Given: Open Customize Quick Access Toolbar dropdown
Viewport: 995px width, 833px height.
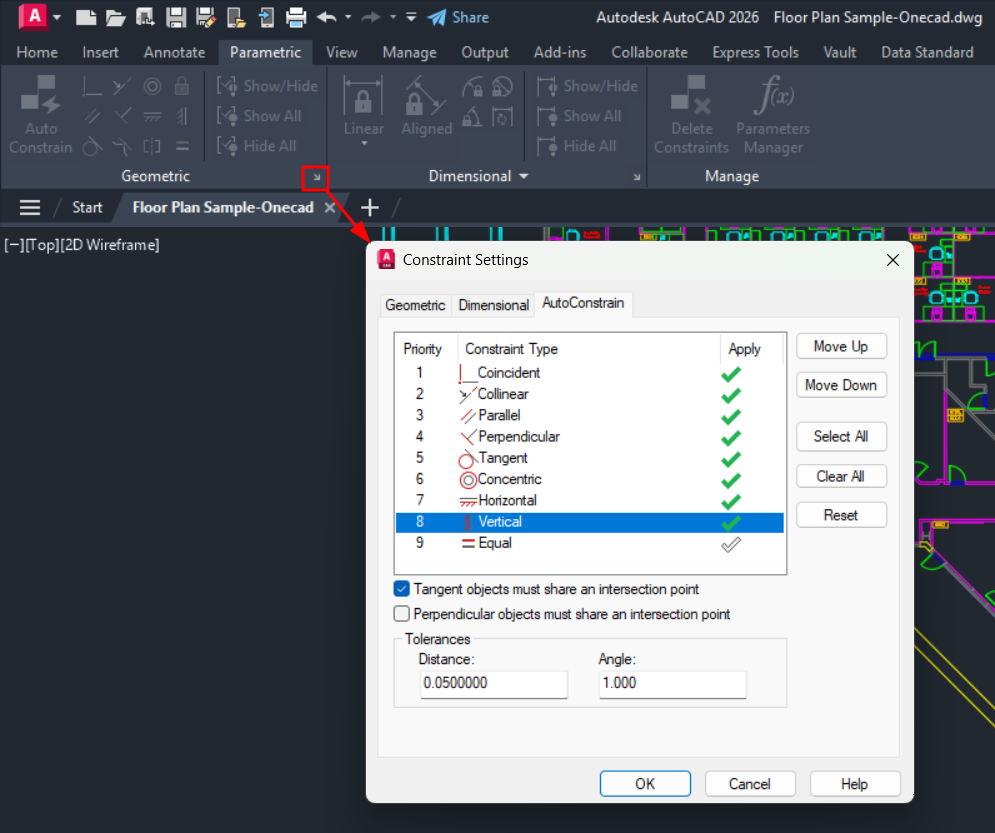Looking at the screenshot, I should [411, 18].
